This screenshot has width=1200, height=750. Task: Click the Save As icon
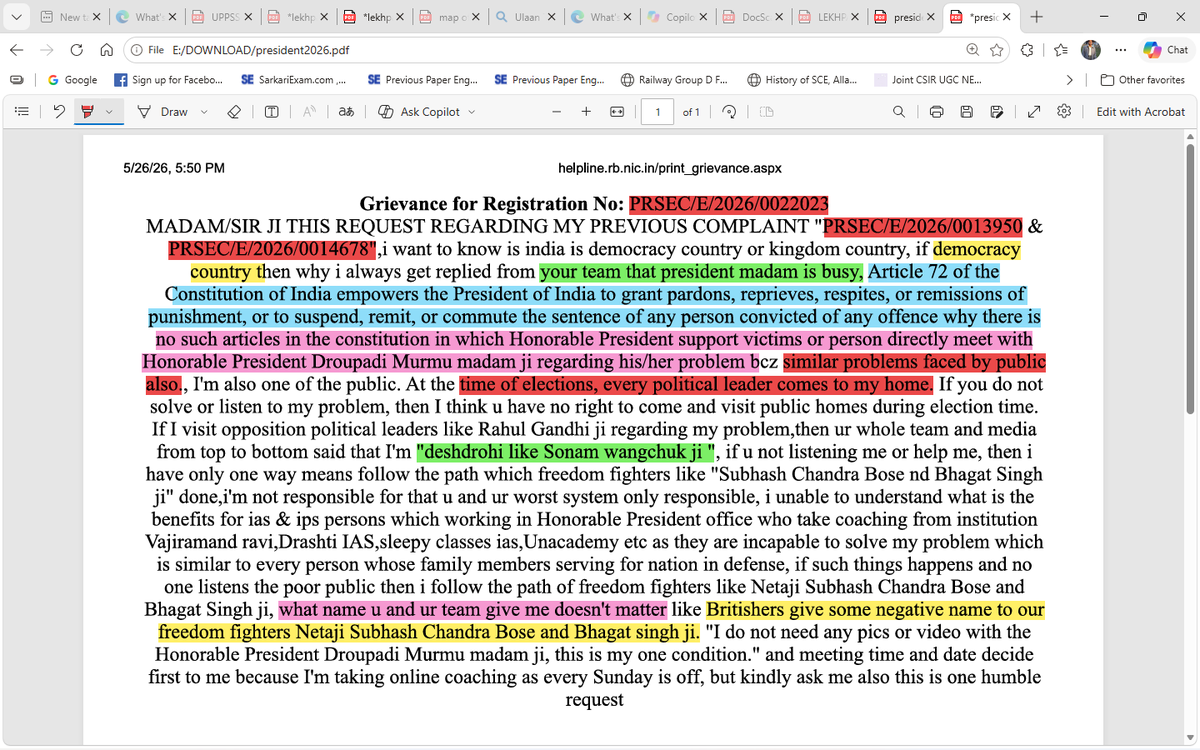pyautogui.click(x=996, y=112)
